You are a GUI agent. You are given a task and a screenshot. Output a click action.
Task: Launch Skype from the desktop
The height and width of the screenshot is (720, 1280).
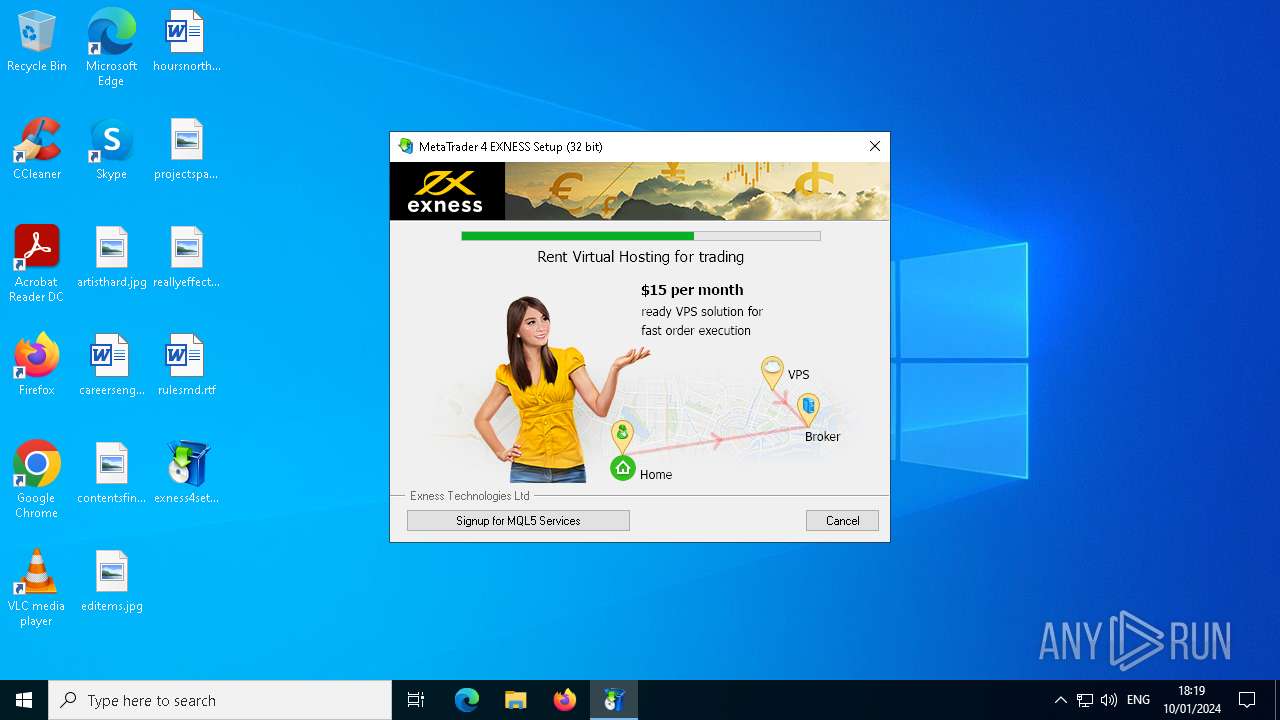pos(111,148)
